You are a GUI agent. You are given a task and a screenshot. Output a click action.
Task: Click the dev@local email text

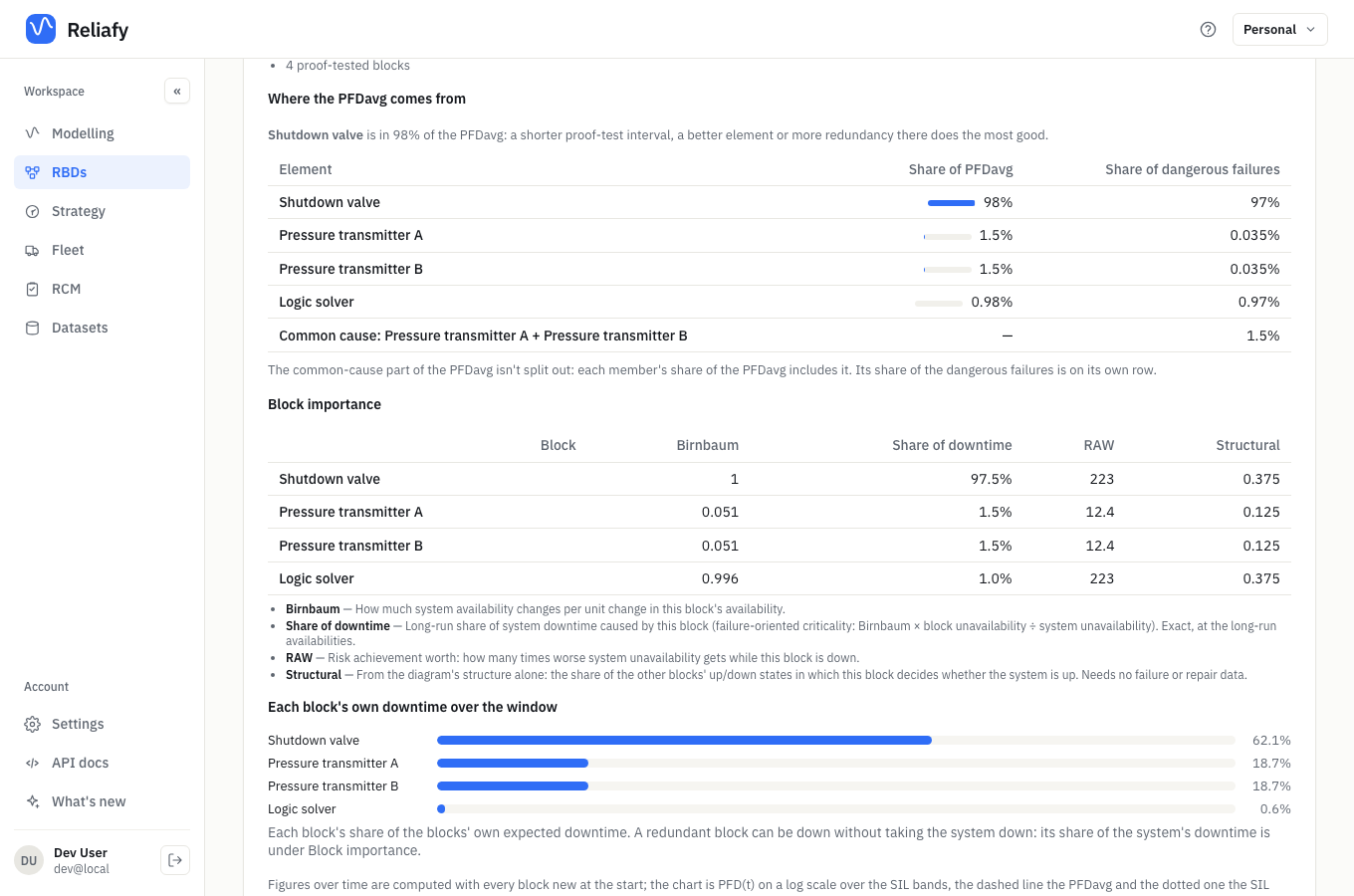click(82, 869)
